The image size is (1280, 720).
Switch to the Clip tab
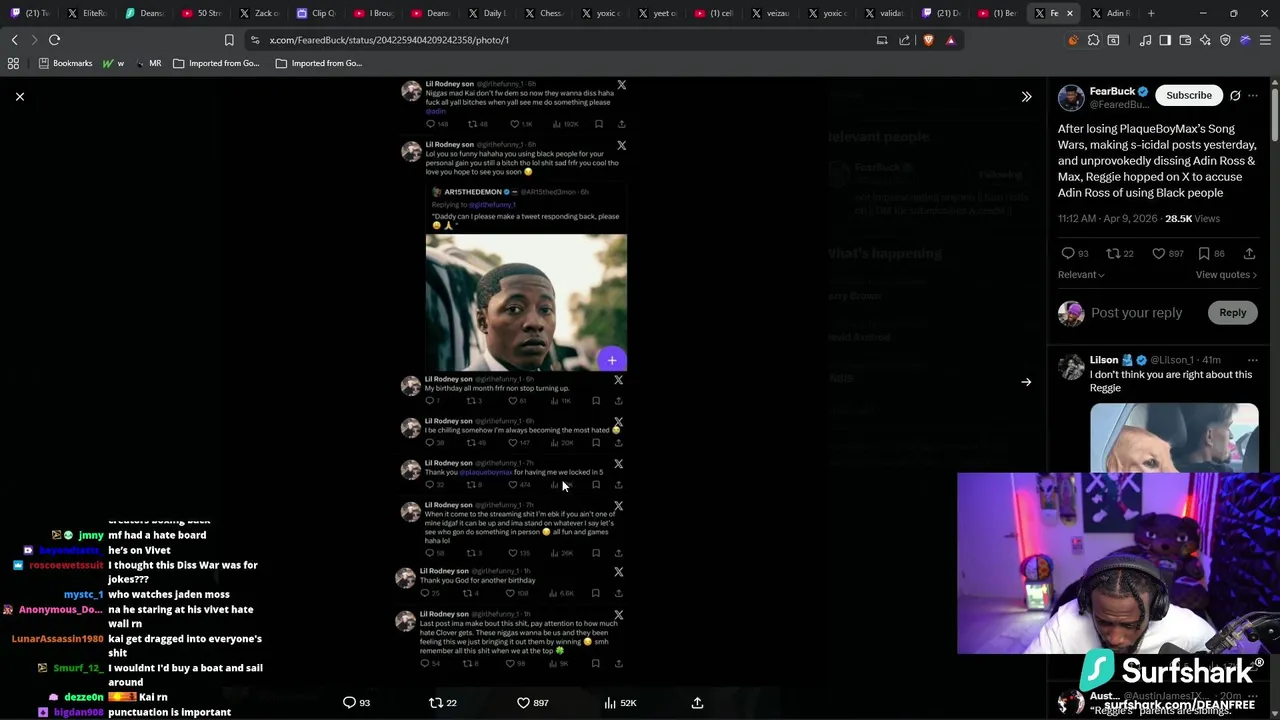(316, 13)
